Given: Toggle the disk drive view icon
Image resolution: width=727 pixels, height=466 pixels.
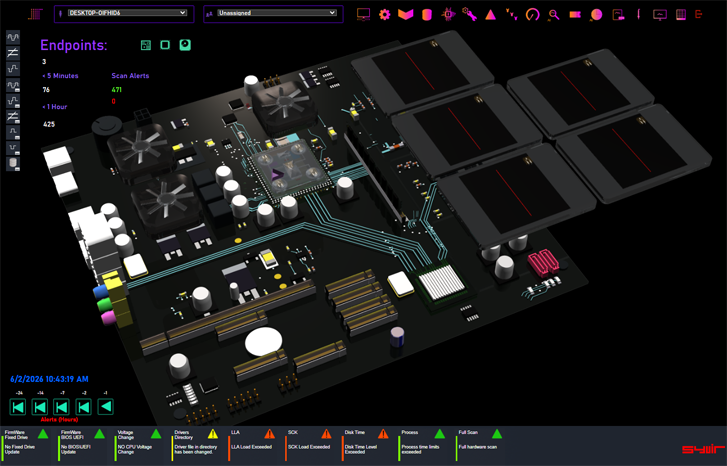Looking at the screenshot, I should click(x=185, y=45).
